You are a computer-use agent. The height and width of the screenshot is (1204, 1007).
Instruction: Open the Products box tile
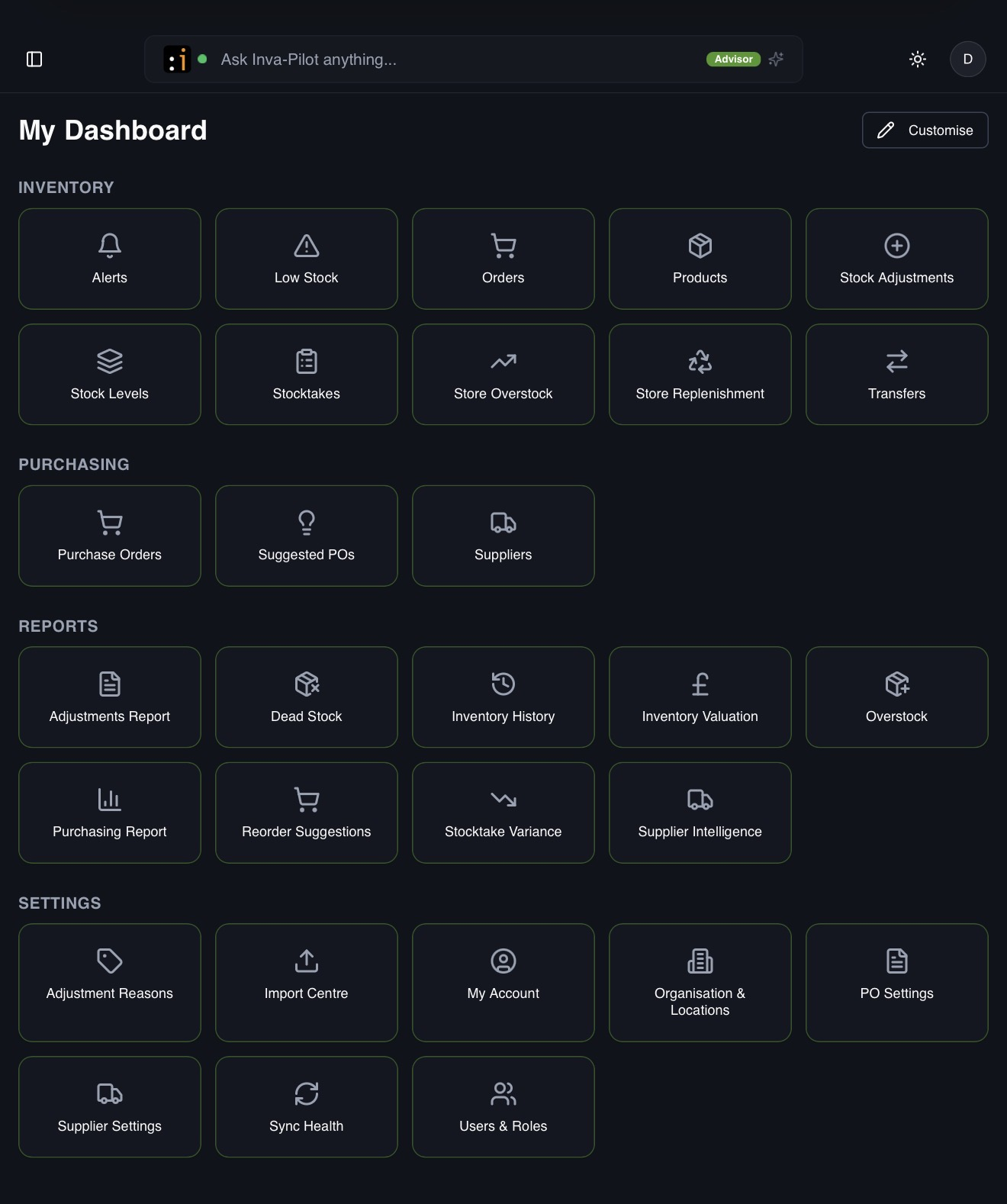(700, 259)
